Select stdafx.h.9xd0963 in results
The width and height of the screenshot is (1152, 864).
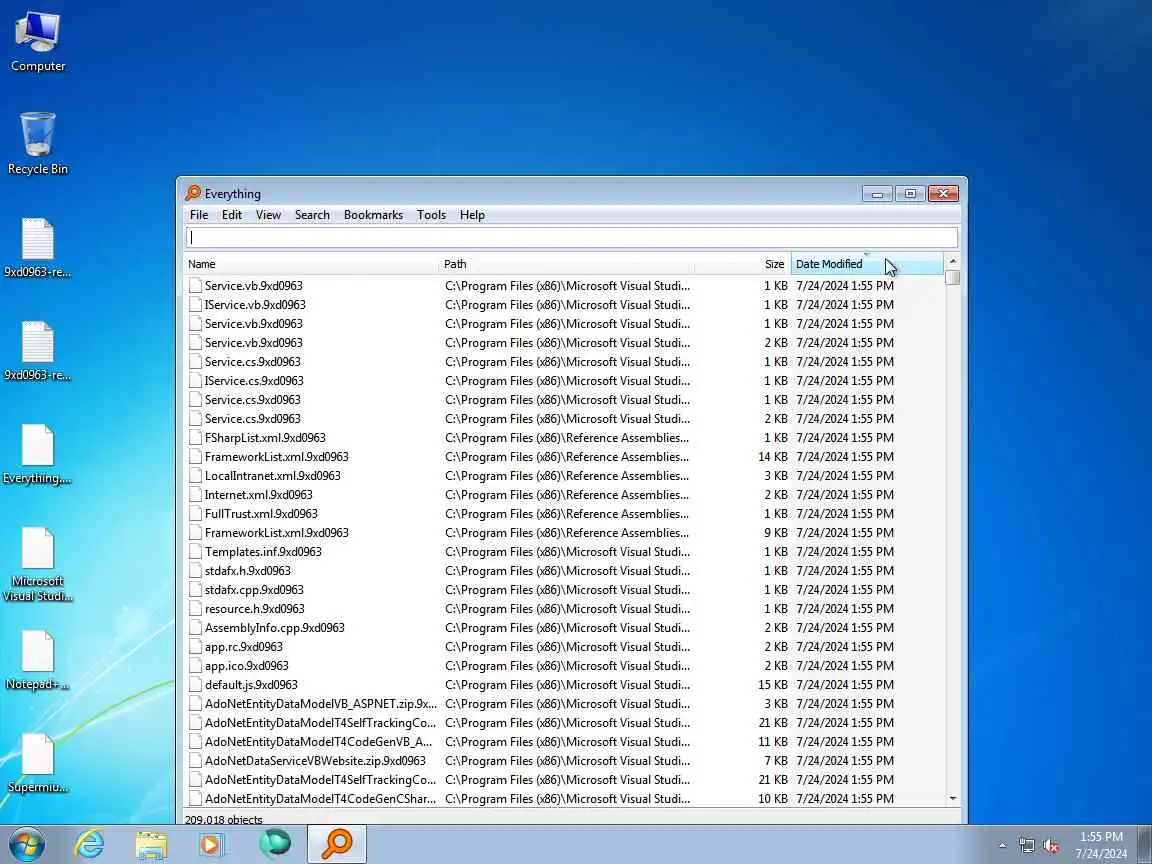click(x=248, y=571)
